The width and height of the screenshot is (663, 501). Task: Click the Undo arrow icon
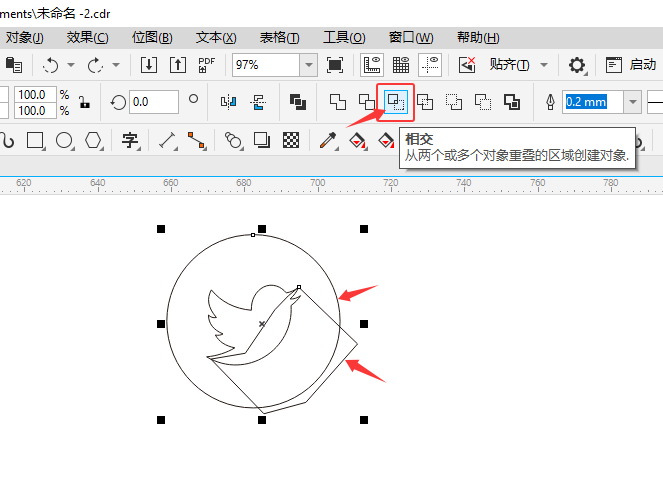click(x=51, y=65)
